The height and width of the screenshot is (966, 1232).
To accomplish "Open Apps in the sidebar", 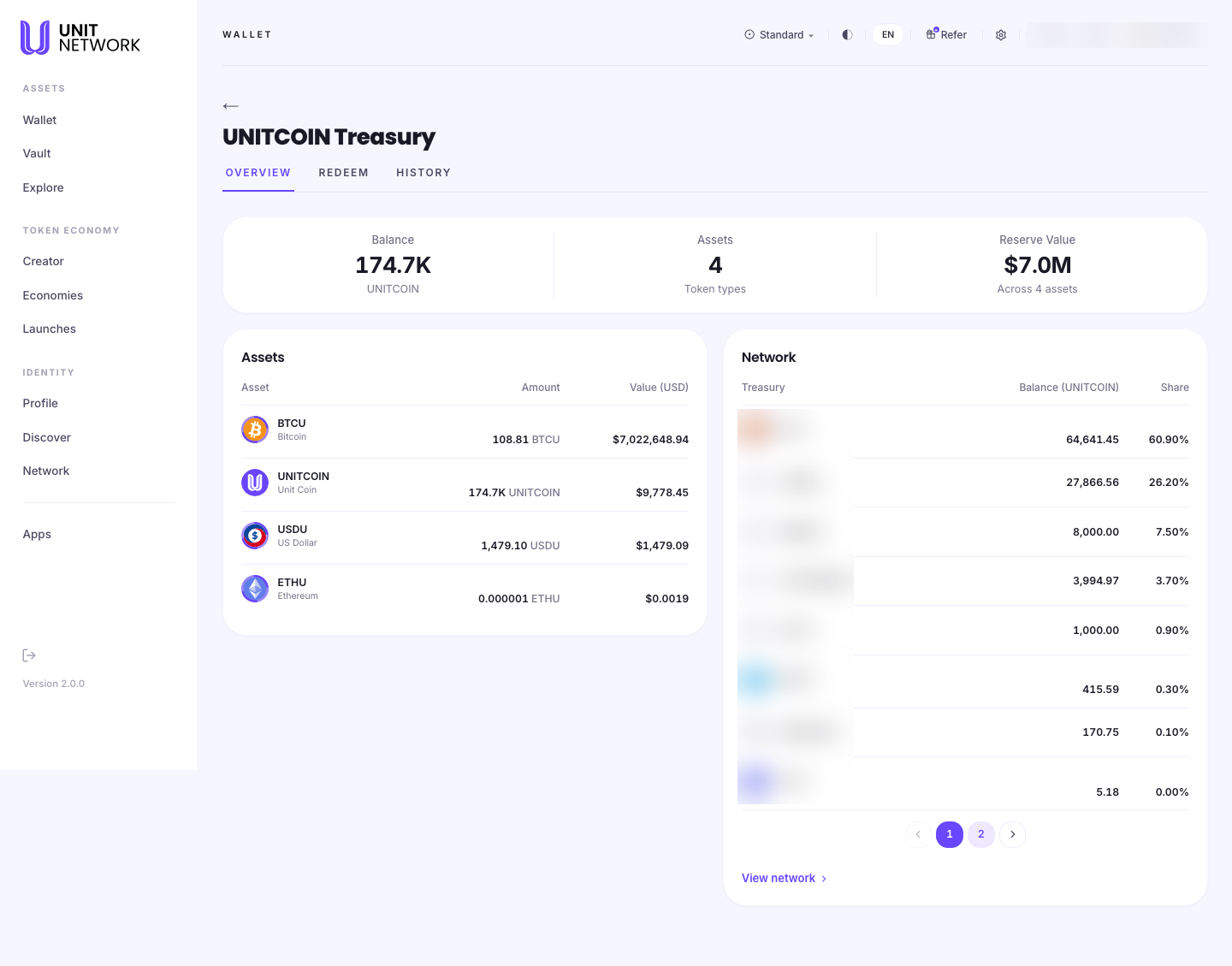I will pyautogui.click(x=37, y=535).
